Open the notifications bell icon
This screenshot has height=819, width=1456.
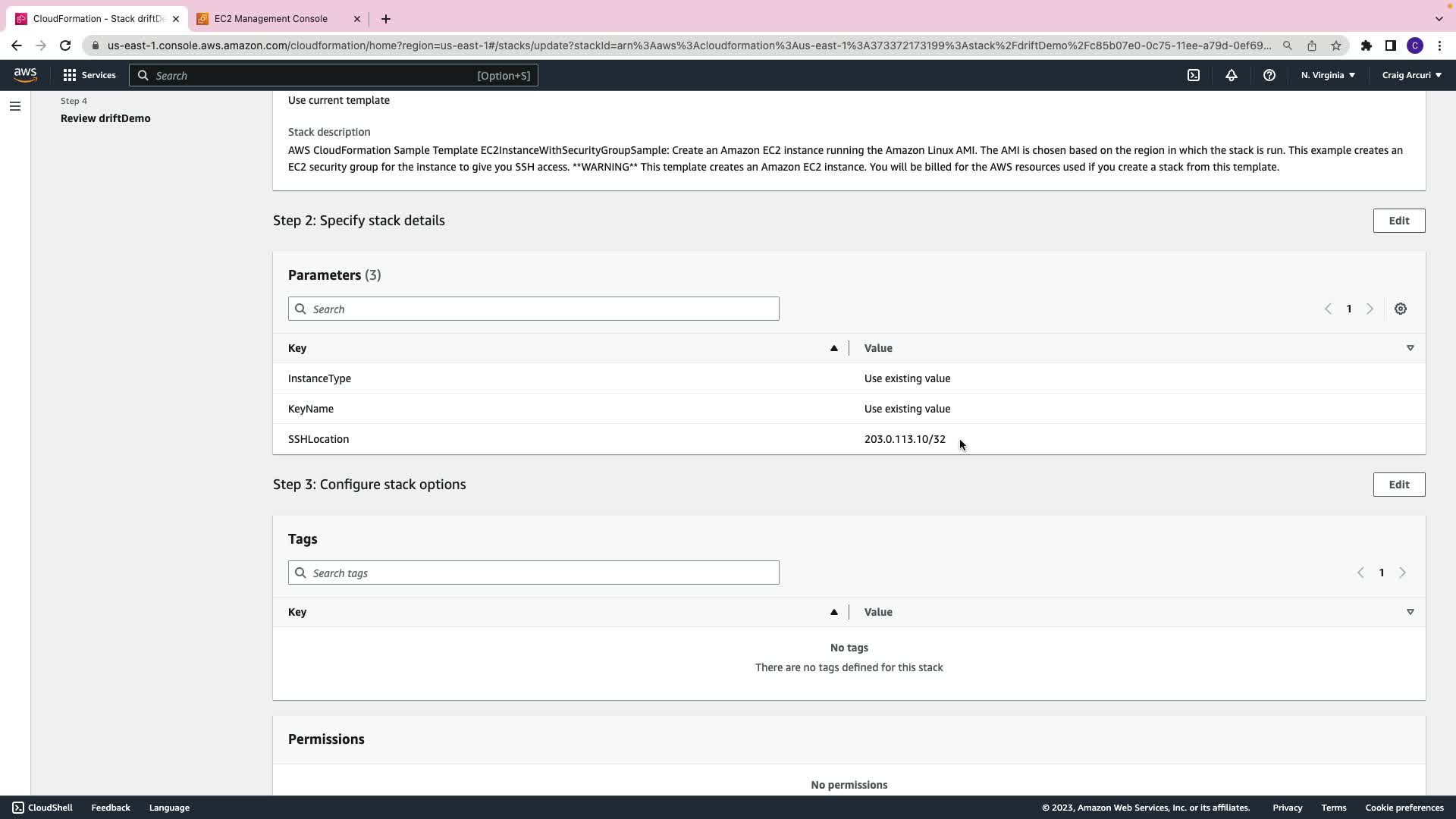coord(1232,75)
